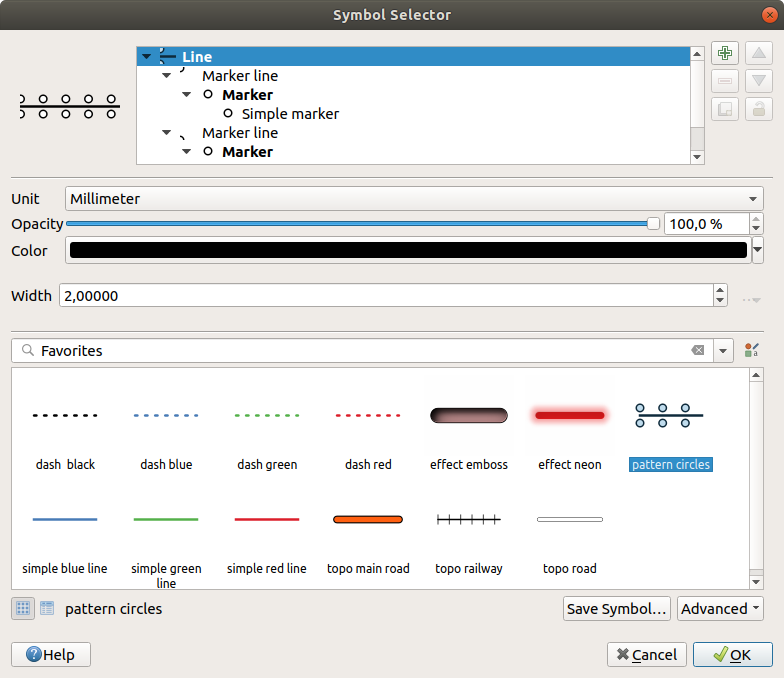Choose the effect neon symbol
Screen dimensions: 784x678
569,433
